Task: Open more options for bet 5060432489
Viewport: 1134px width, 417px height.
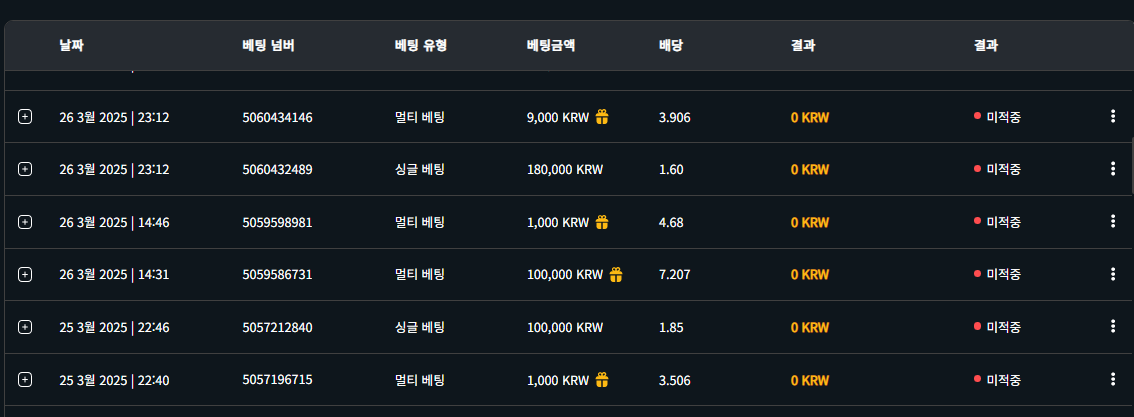Action: 1112,169
